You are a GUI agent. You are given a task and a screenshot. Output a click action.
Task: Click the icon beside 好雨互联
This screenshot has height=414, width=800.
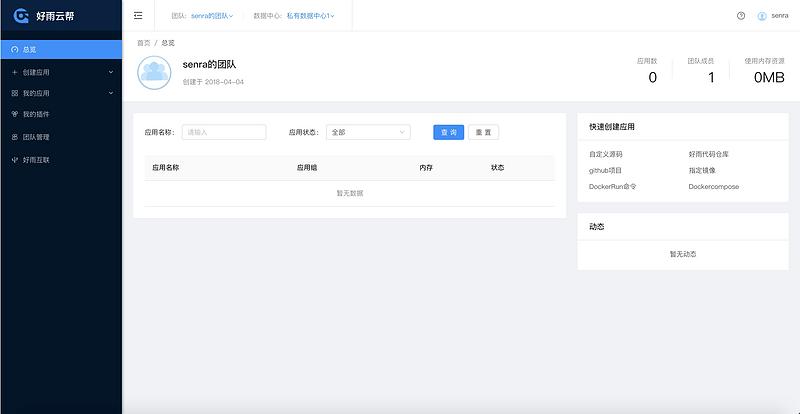(14, 160)
